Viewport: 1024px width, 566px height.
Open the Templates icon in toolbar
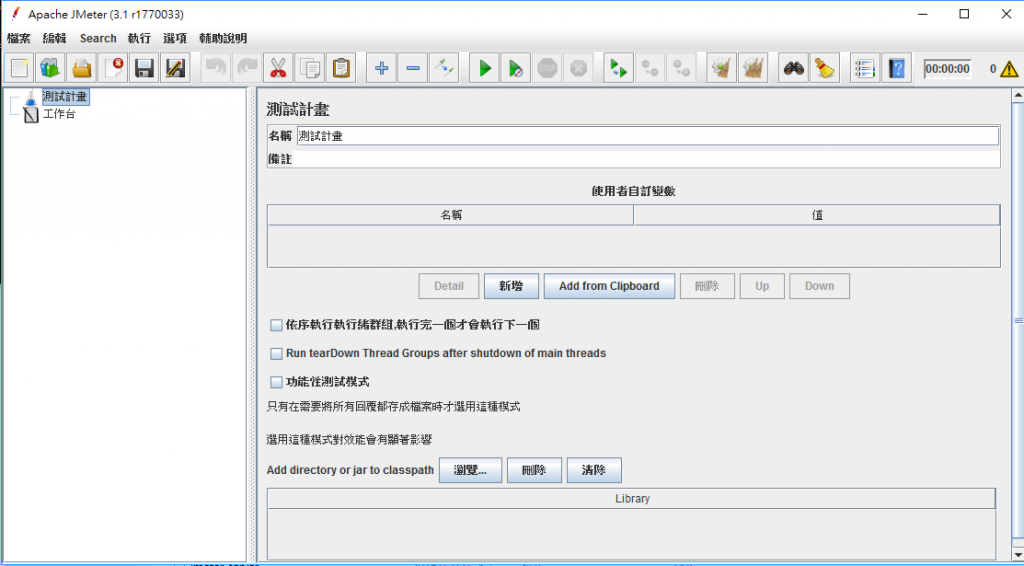click(51, 68)
